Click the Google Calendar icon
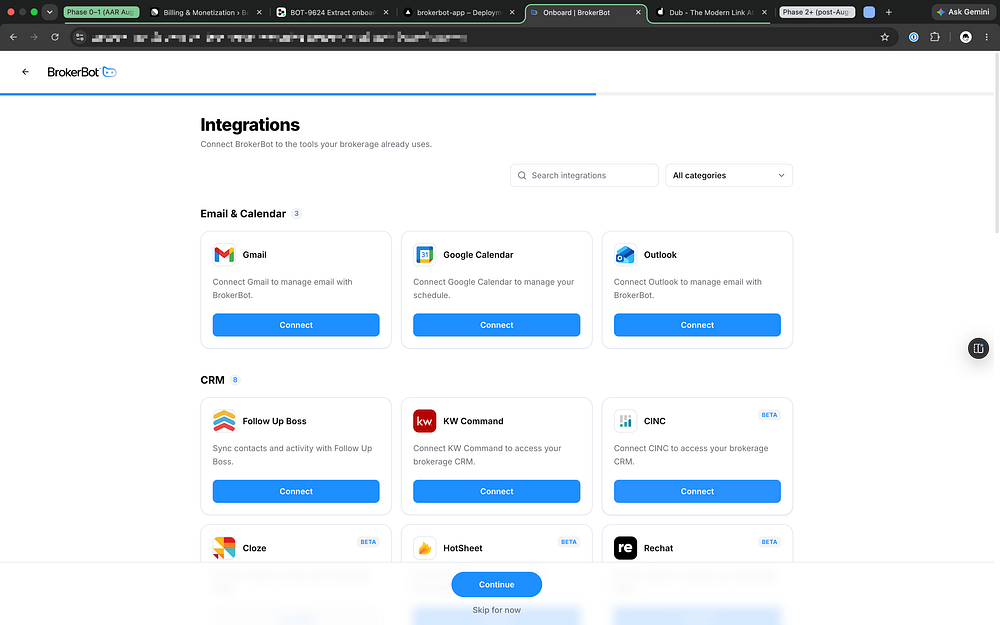 pyautogui.click(x=425, y=254)
